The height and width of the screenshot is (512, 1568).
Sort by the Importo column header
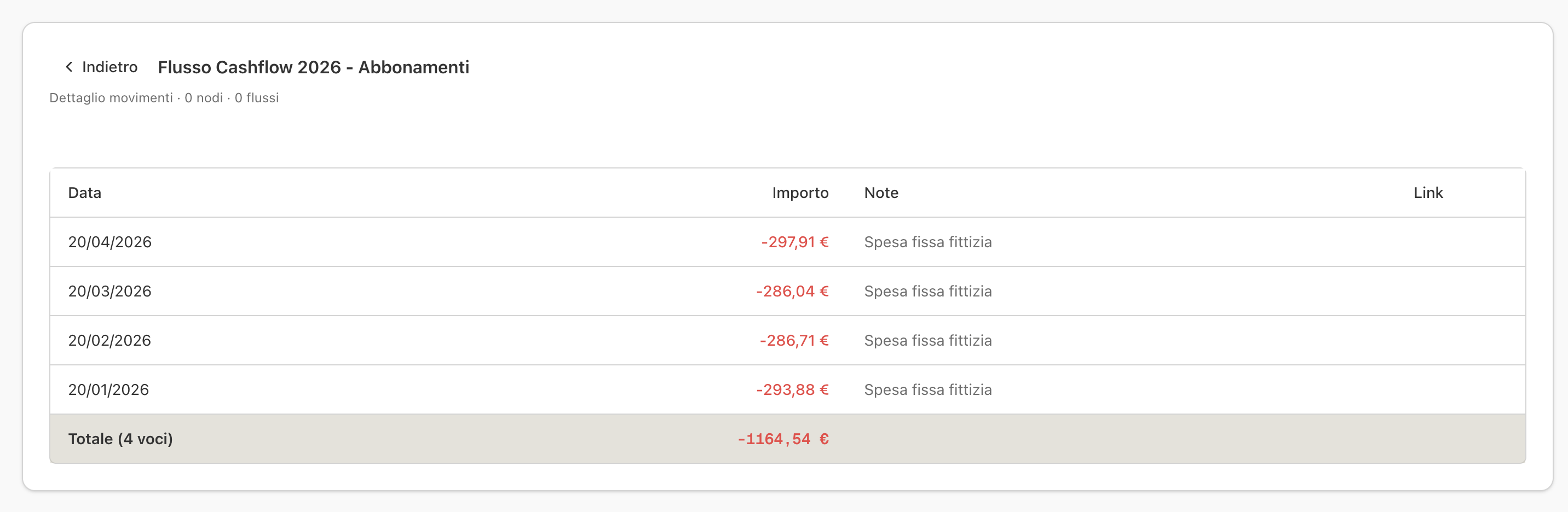(800, 193)
